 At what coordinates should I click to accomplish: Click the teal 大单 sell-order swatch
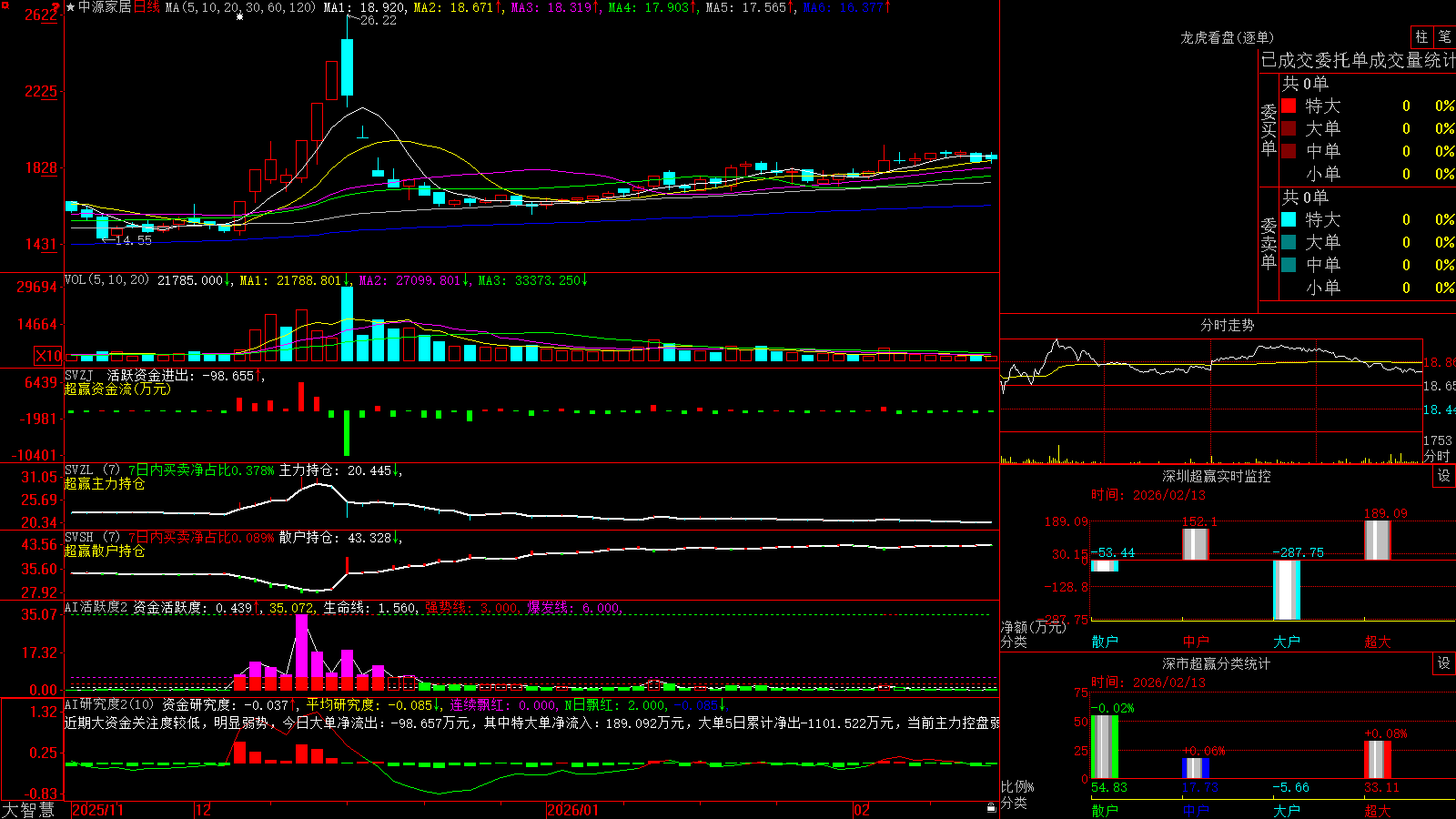(x=1289, y=242)
